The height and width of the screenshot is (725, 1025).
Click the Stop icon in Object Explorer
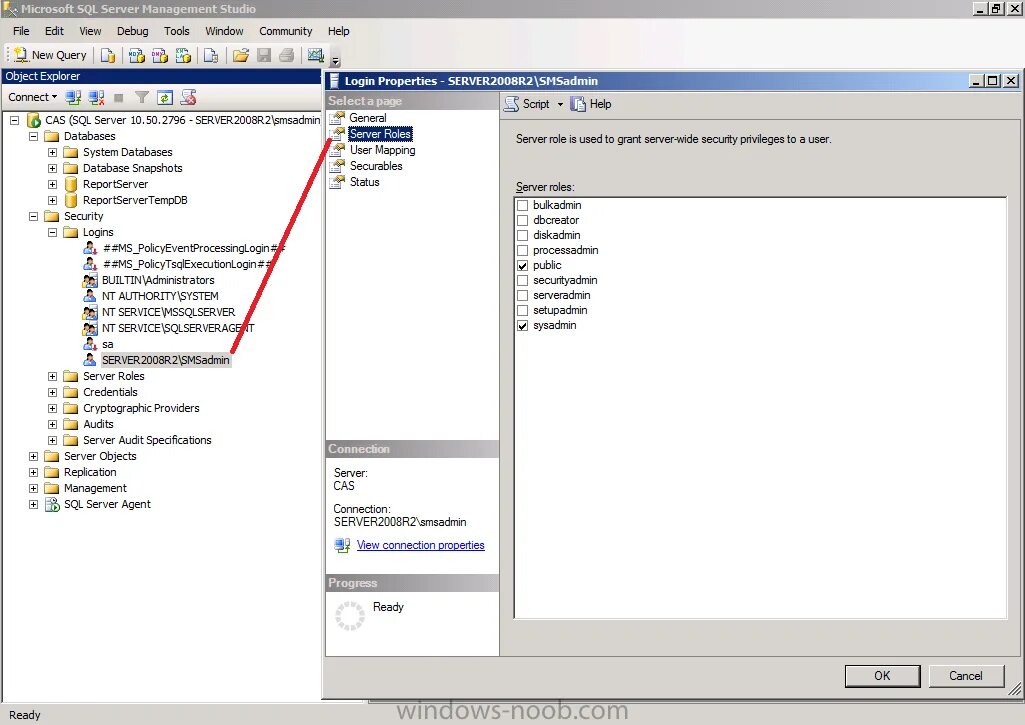118,97
